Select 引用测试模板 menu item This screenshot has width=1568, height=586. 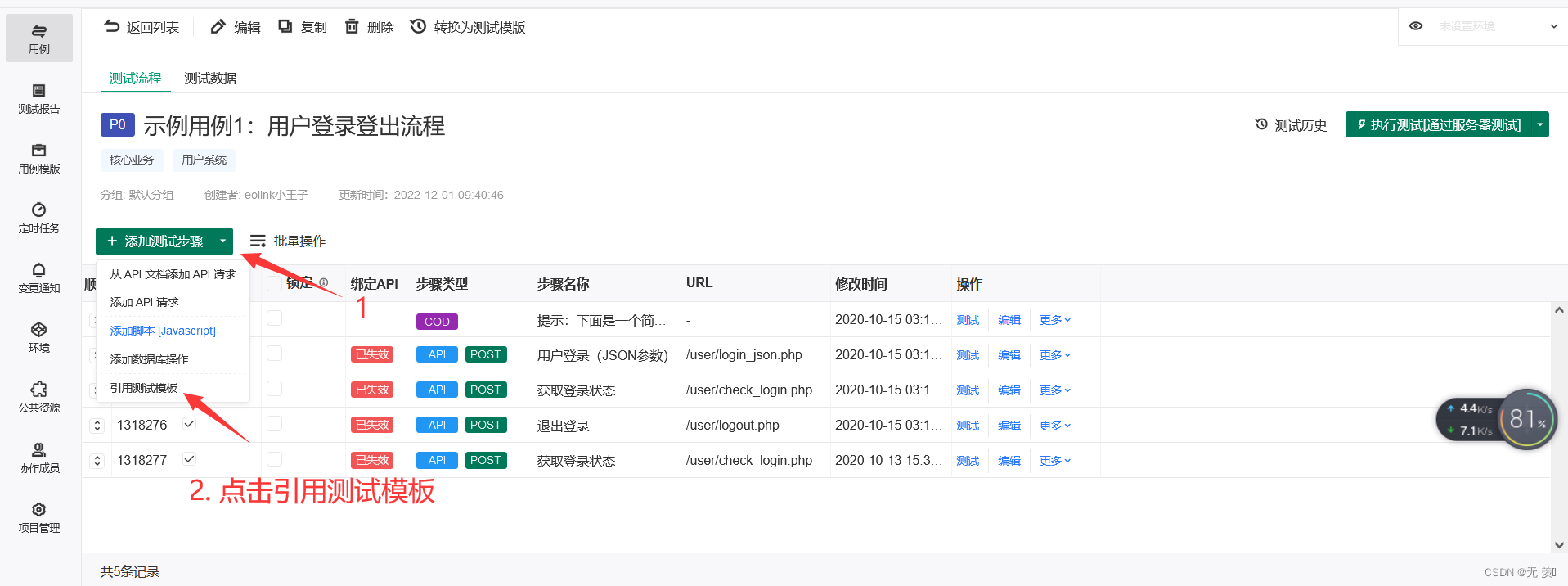(x=173, y=388)
